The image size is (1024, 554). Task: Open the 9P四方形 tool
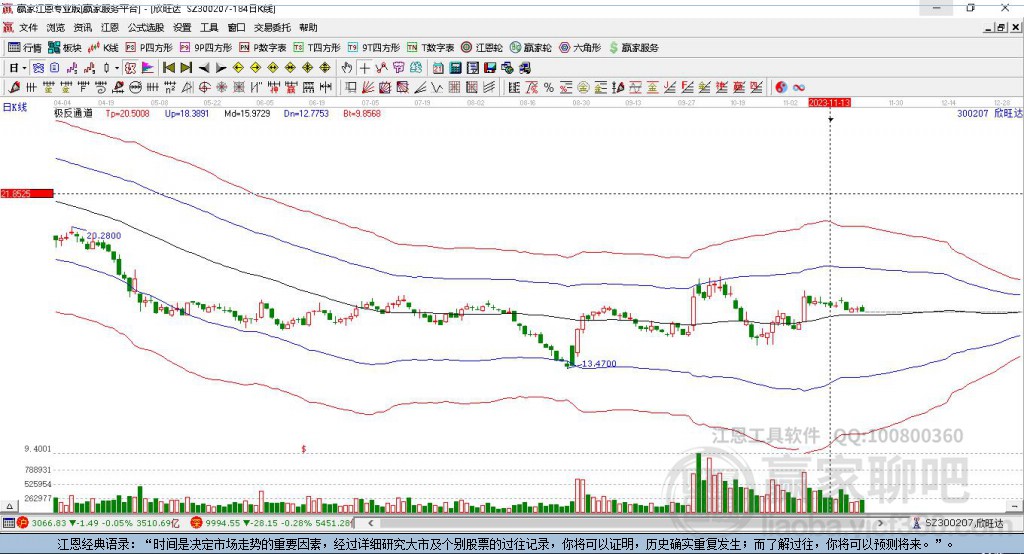coord(206,48)
